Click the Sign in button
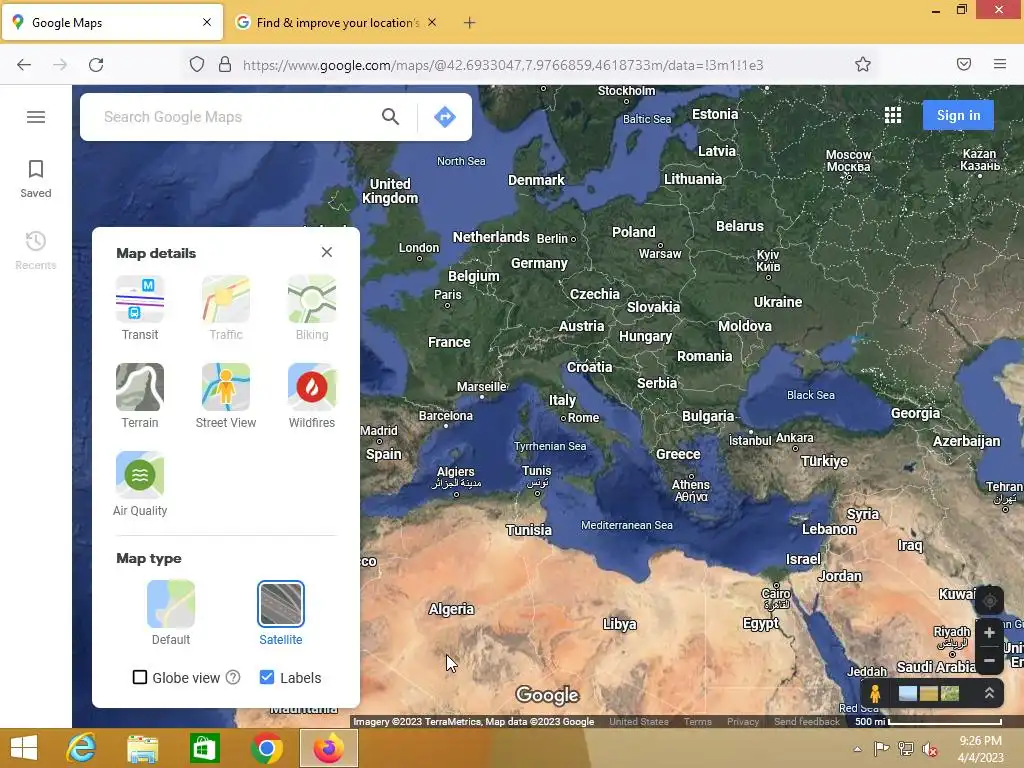1024x768 pixels. (x=958, y=116)
